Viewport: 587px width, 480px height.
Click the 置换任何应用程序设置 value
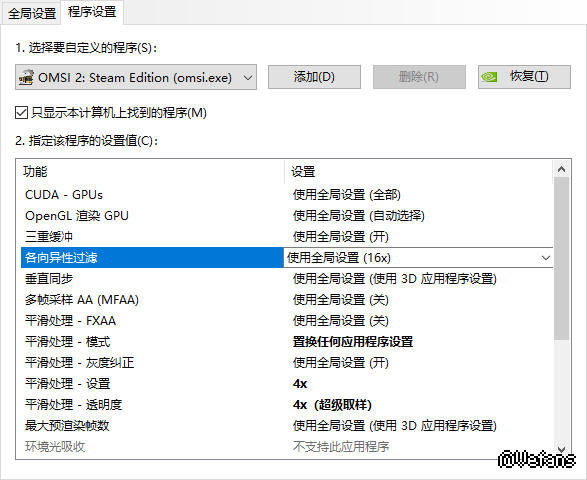tap(353, 341)
